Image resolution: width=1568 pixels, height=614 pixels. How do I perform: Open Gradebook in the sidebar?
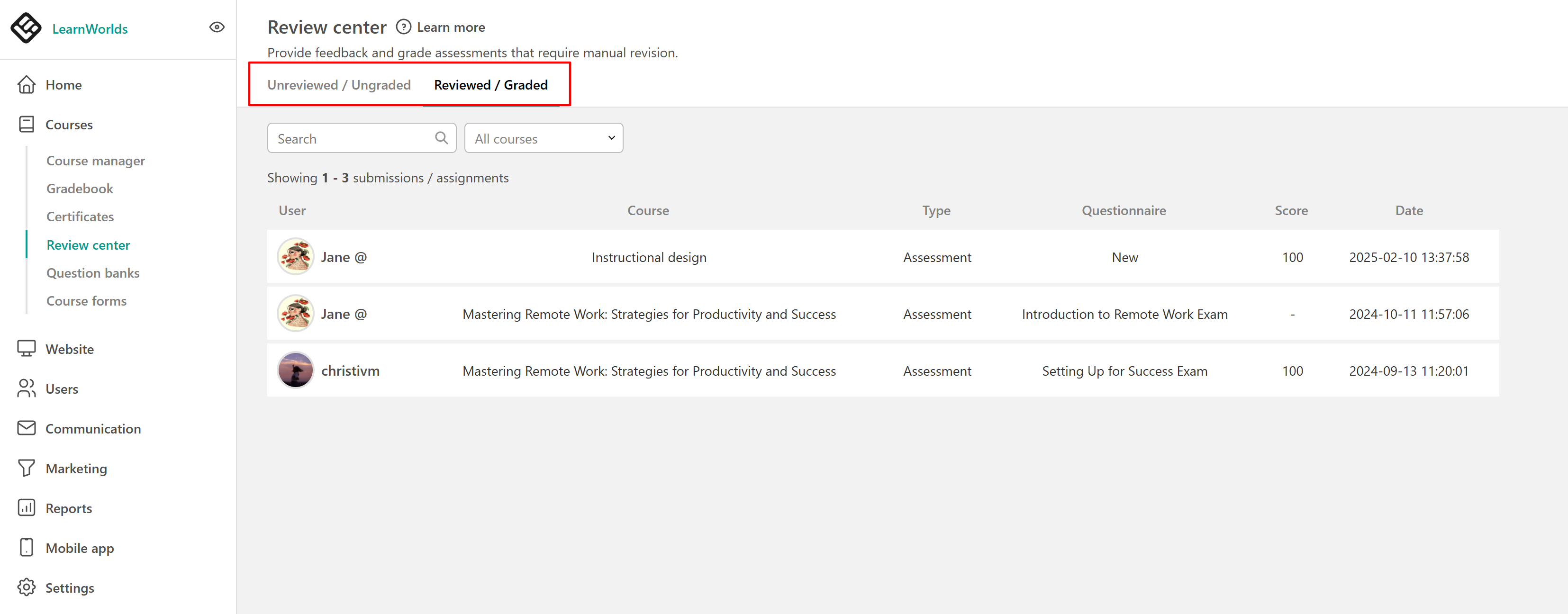coord(80,189)
